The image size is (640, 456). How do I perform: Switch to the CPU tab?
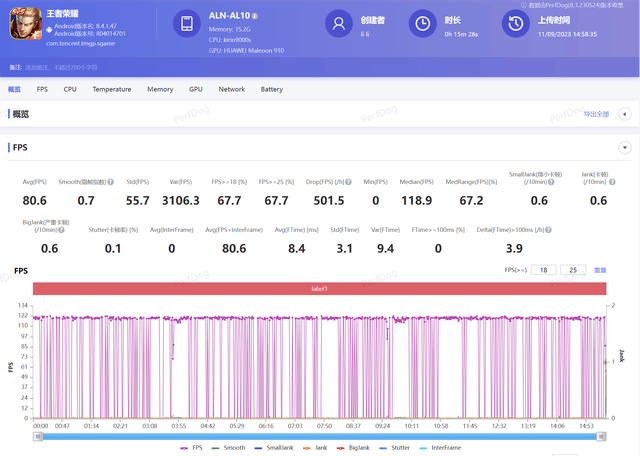coord(70,89)
